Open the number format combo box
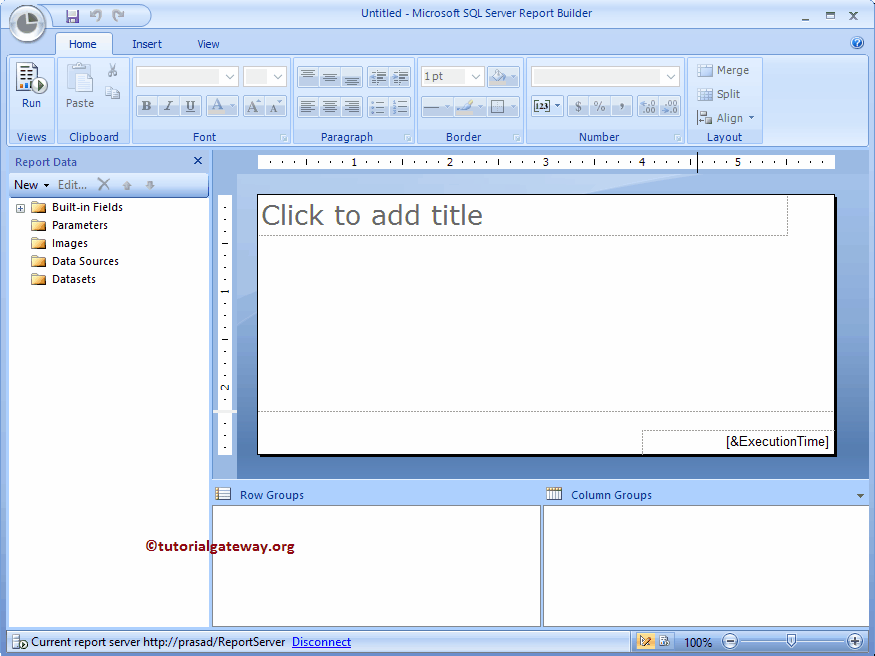 pyautogui.click(x=605, y=76)
